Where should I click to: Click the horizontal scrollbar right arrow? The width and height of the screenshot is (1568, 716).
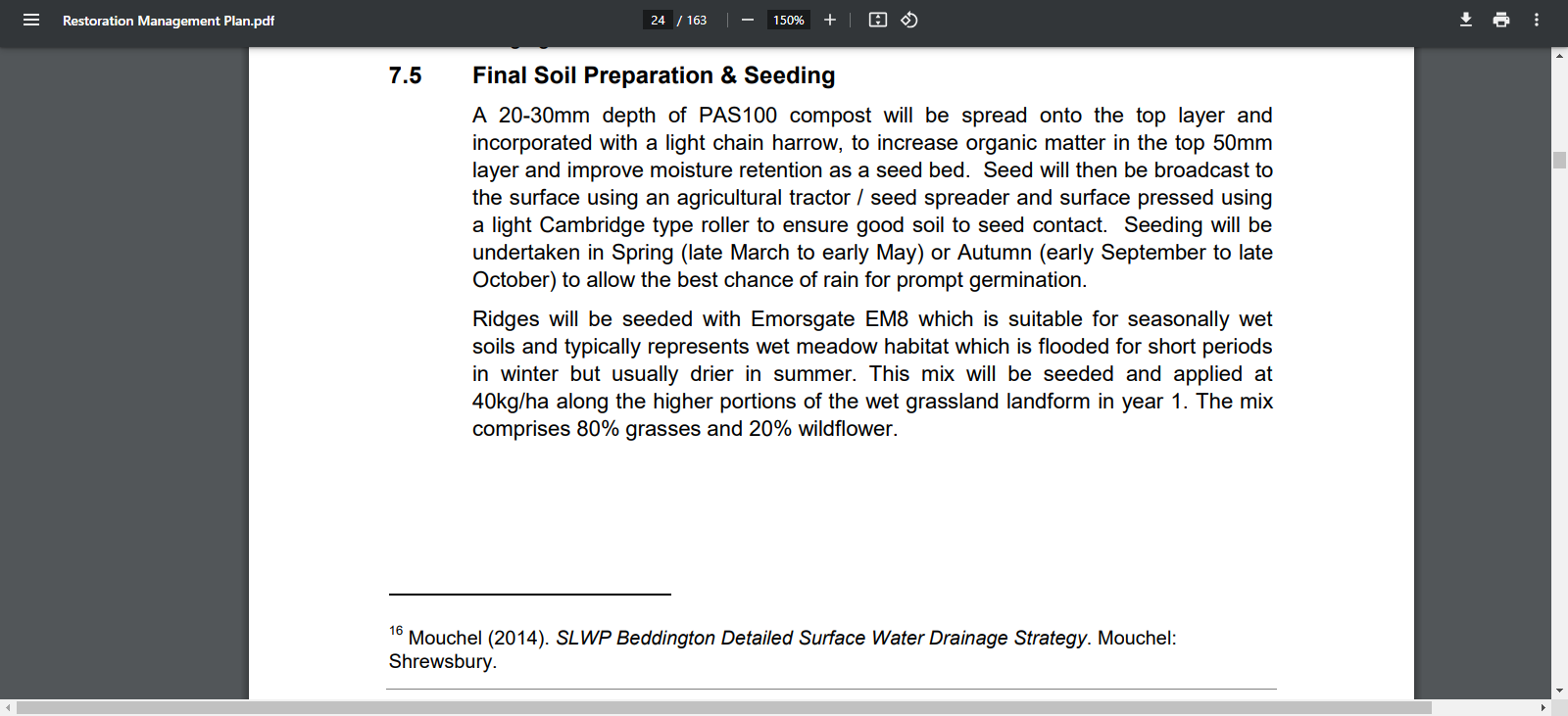(1543, 707)
